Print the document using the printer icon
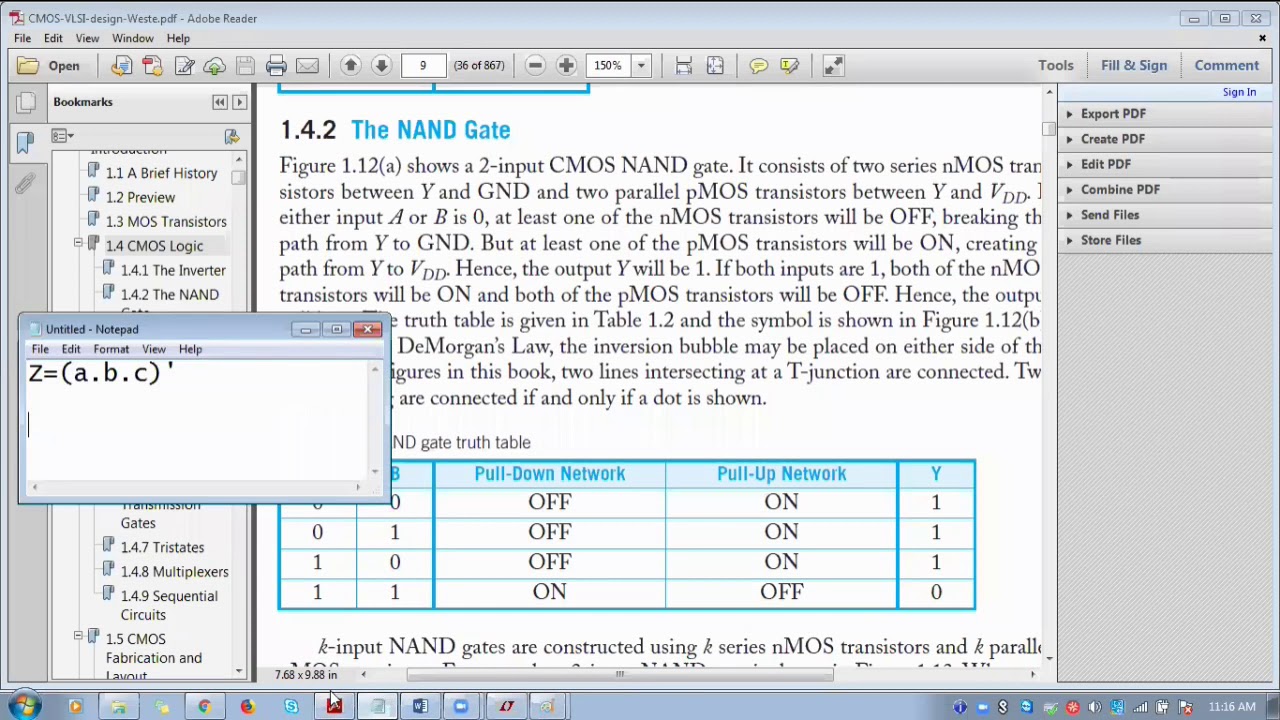The image size is (1280, 720). (276, 66)
